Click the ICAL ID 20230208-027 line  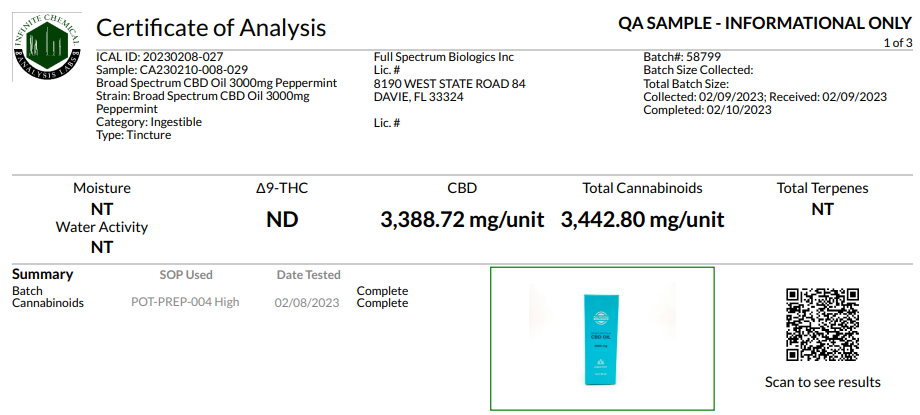click(x=160, y=58)
